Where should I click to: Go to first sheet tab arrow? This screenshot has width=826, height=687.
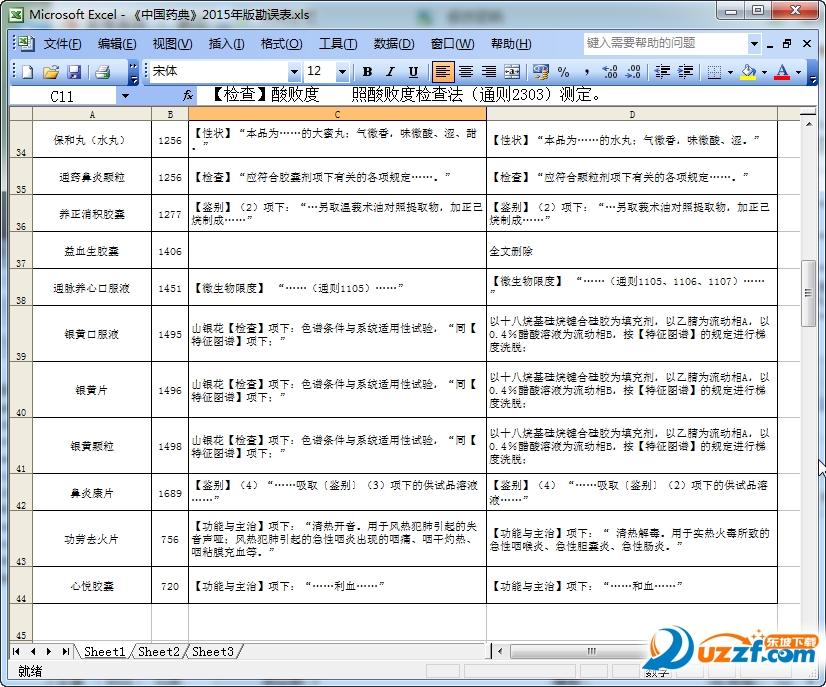pyautogui.click(x=16, y=652)
